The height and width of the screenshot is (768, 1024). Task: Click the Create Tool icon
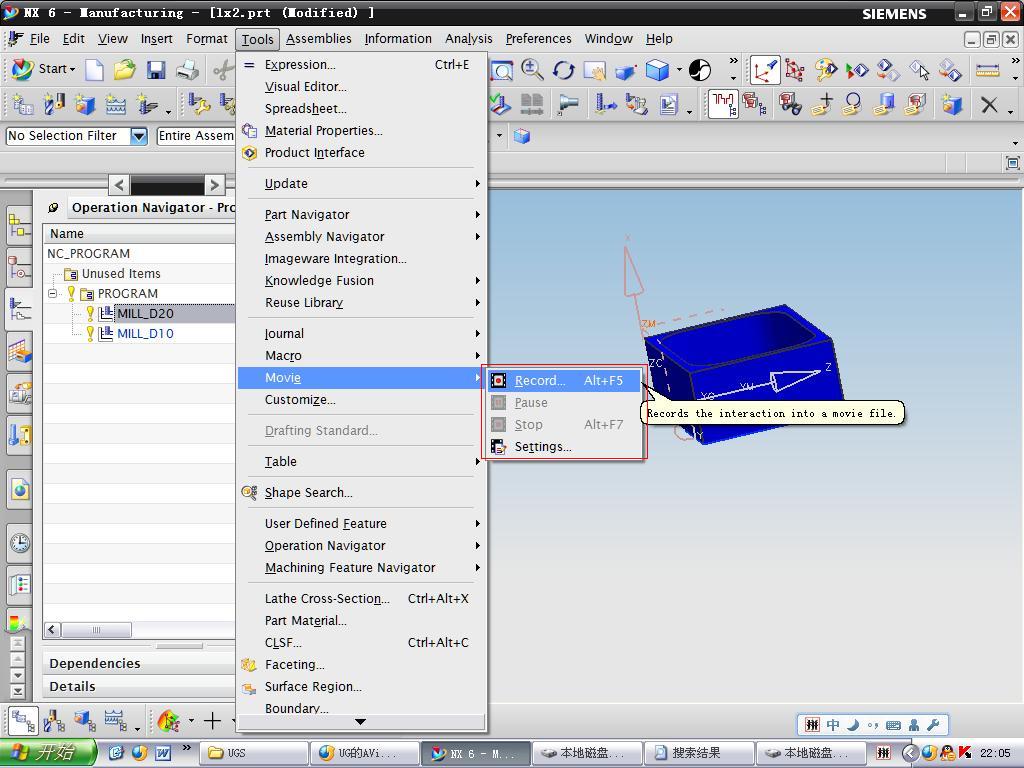(54, 104)
